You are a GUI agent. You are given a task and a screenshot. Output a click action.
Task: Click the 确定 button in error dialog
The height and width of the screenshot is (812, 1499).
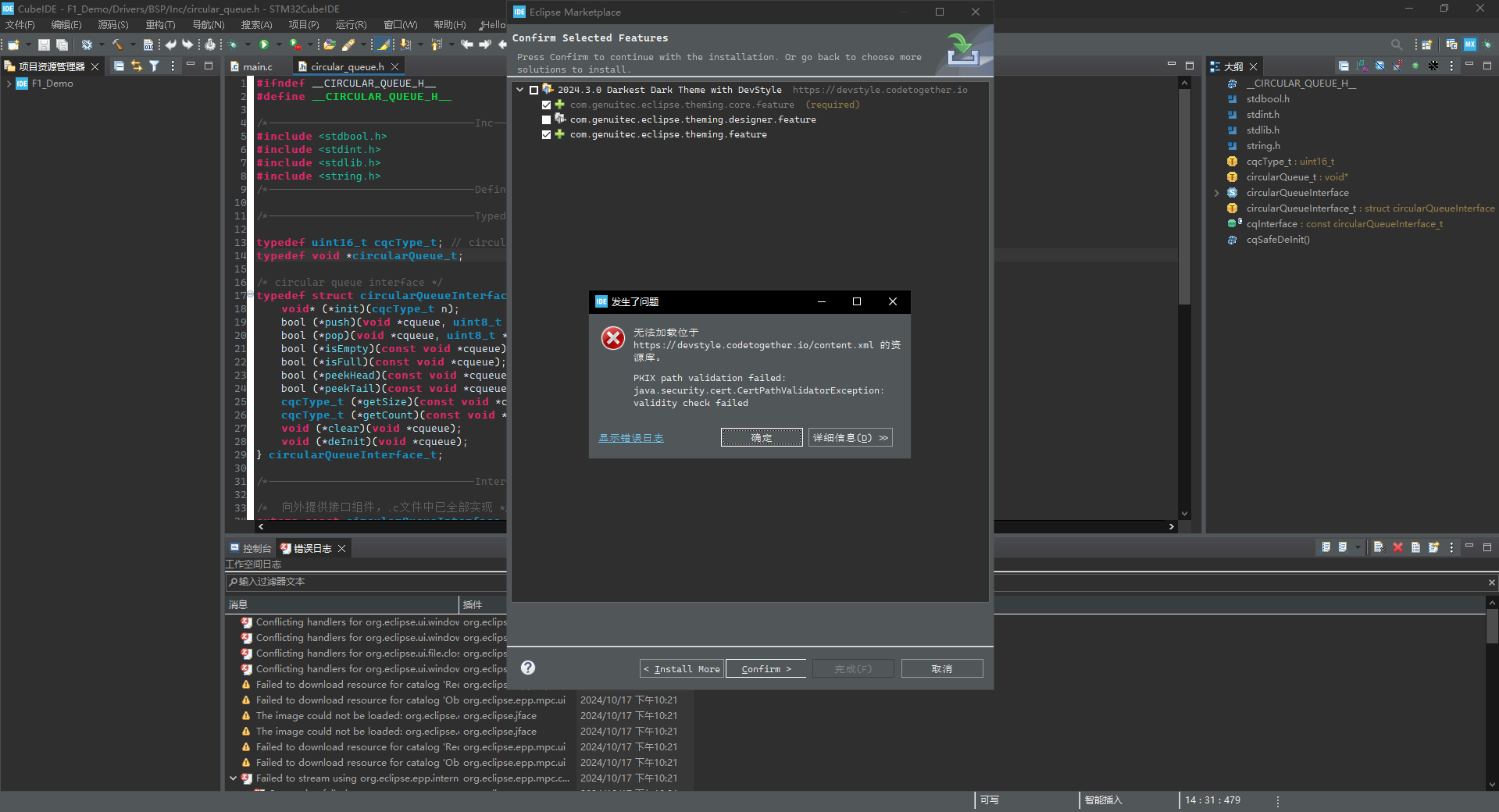pos(762,437)
